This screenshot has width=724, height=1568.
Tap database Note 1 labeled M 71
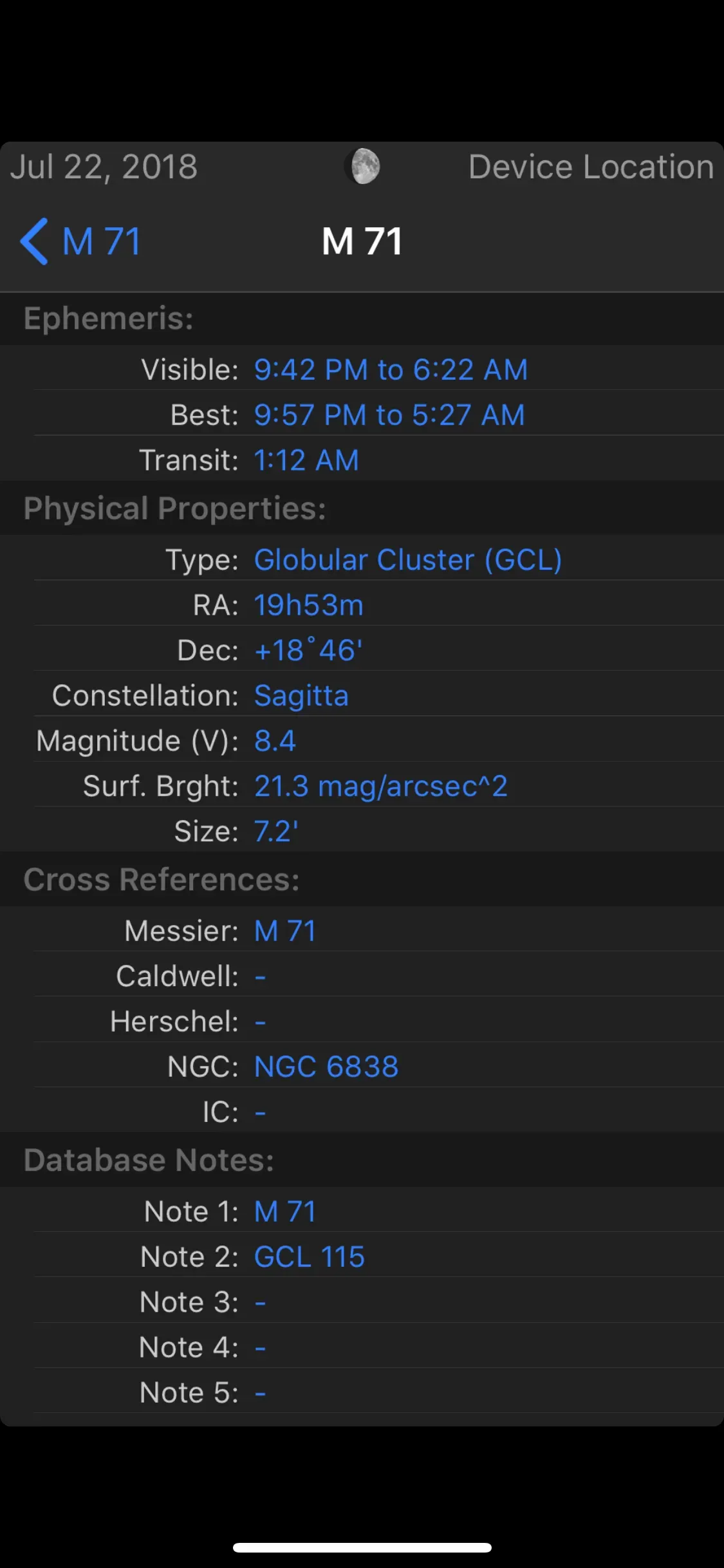point(284,1211)
